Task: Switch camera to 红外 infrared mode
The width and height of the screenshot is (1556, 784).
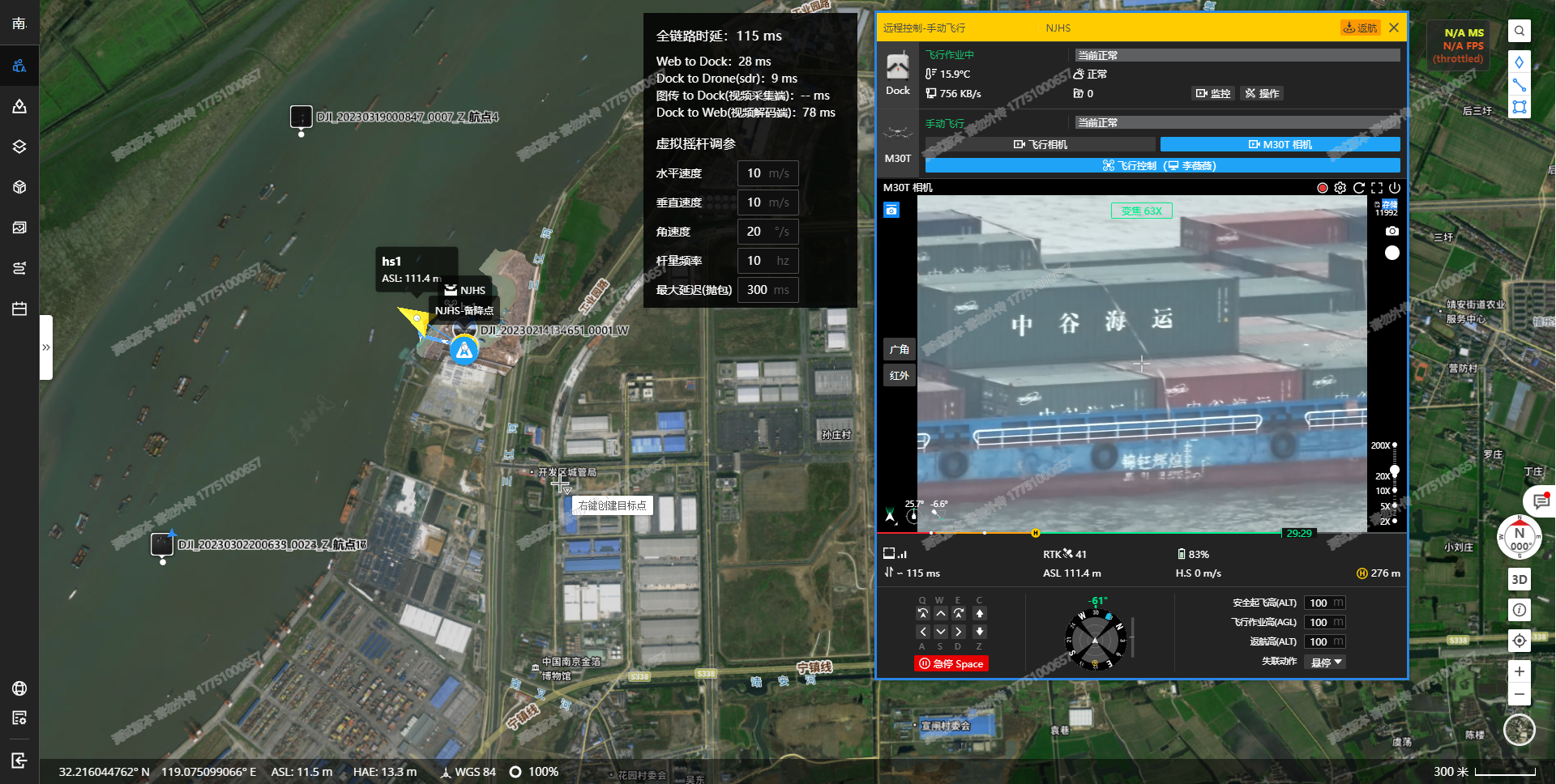Action: (x=899, y=375)
